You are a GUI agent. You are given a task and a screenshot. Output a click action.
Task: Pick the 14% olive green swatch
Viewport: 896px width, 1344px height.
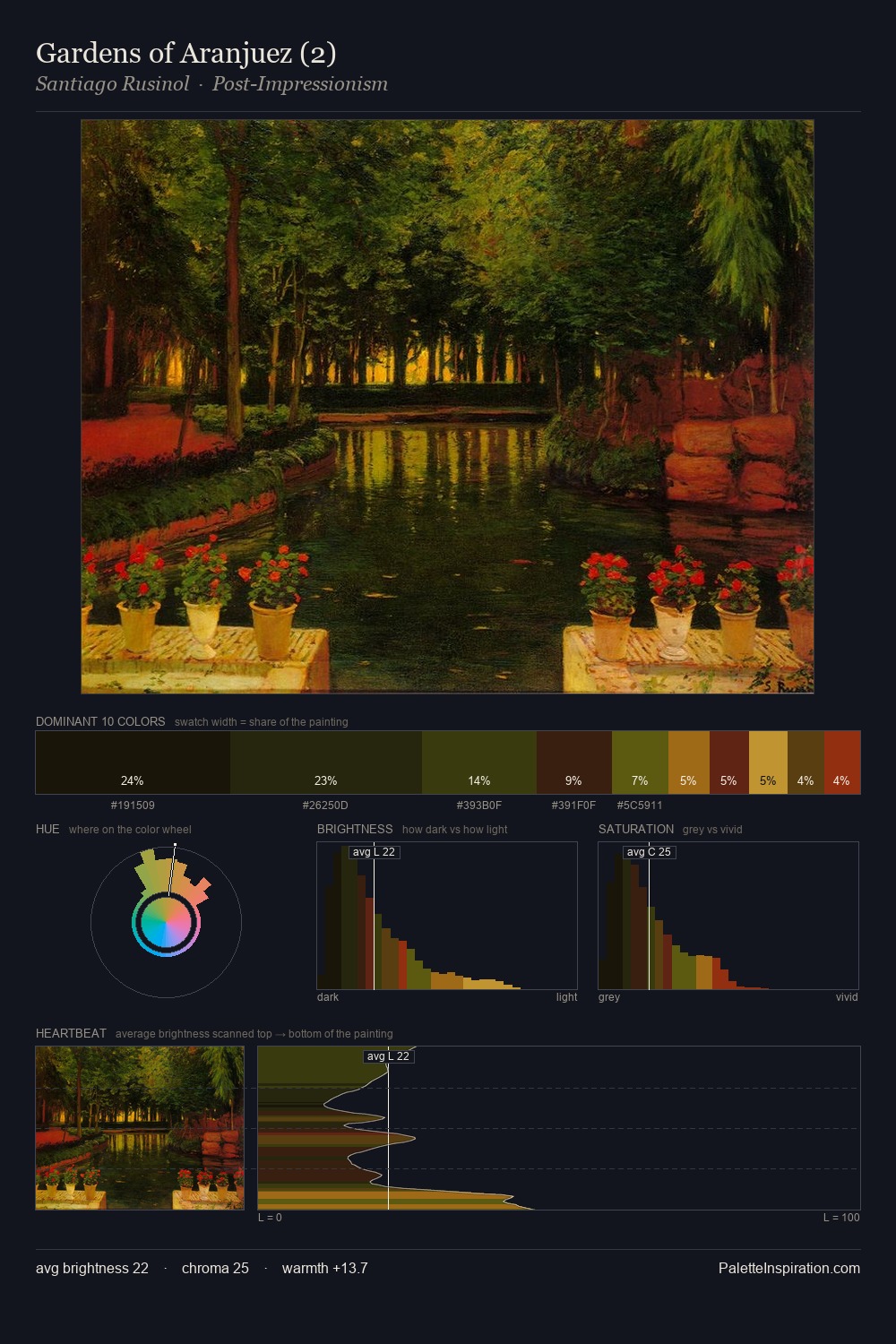pyautogui.click(x=479, y=762)
